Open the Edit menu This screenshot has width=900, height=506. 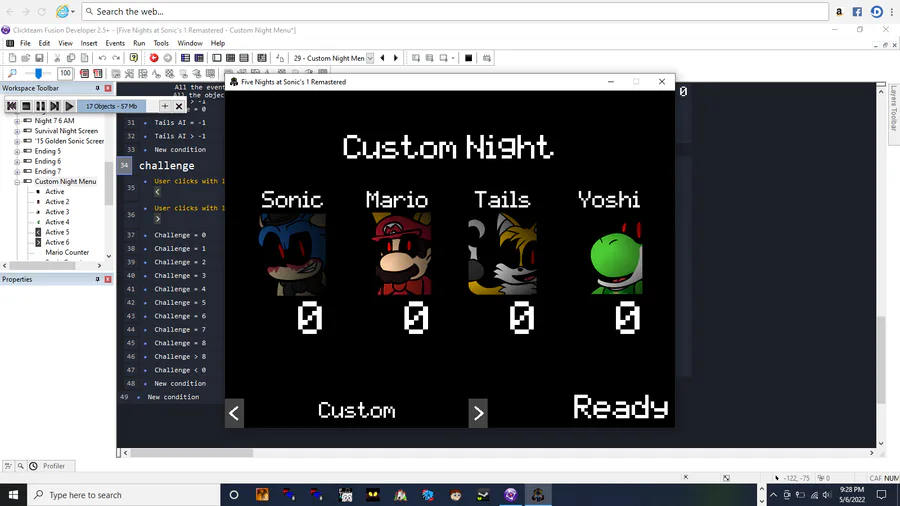pos(44,43)
